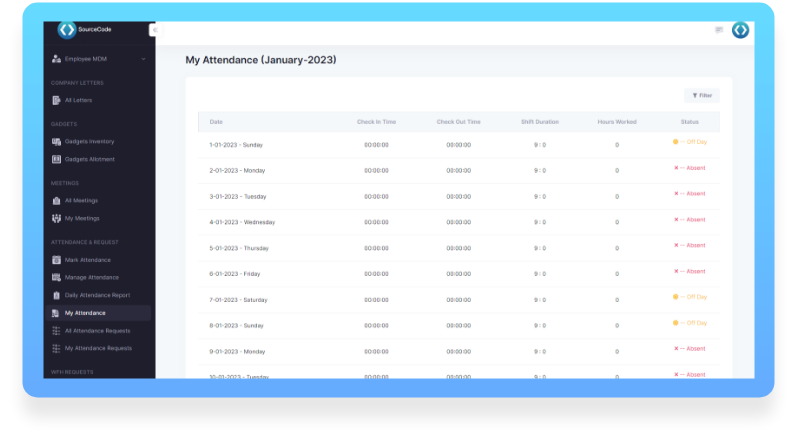Click the SourceCode logo icon in sidebar
Viewport: 797px width, 440px height.
click(x=67, y=30)
